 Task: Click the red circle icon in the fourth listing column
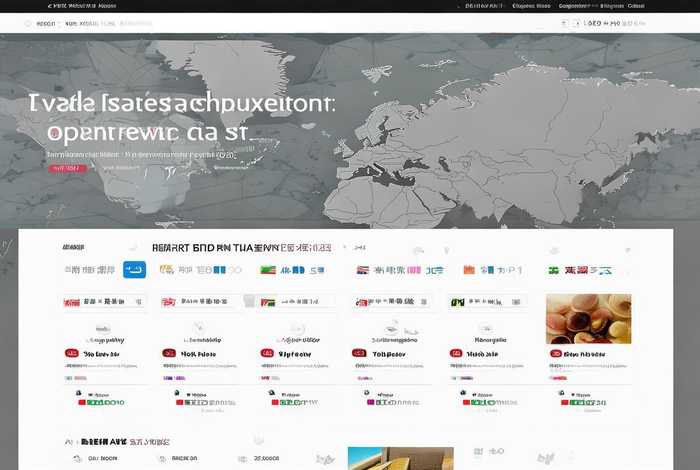[x=358, y=353]
